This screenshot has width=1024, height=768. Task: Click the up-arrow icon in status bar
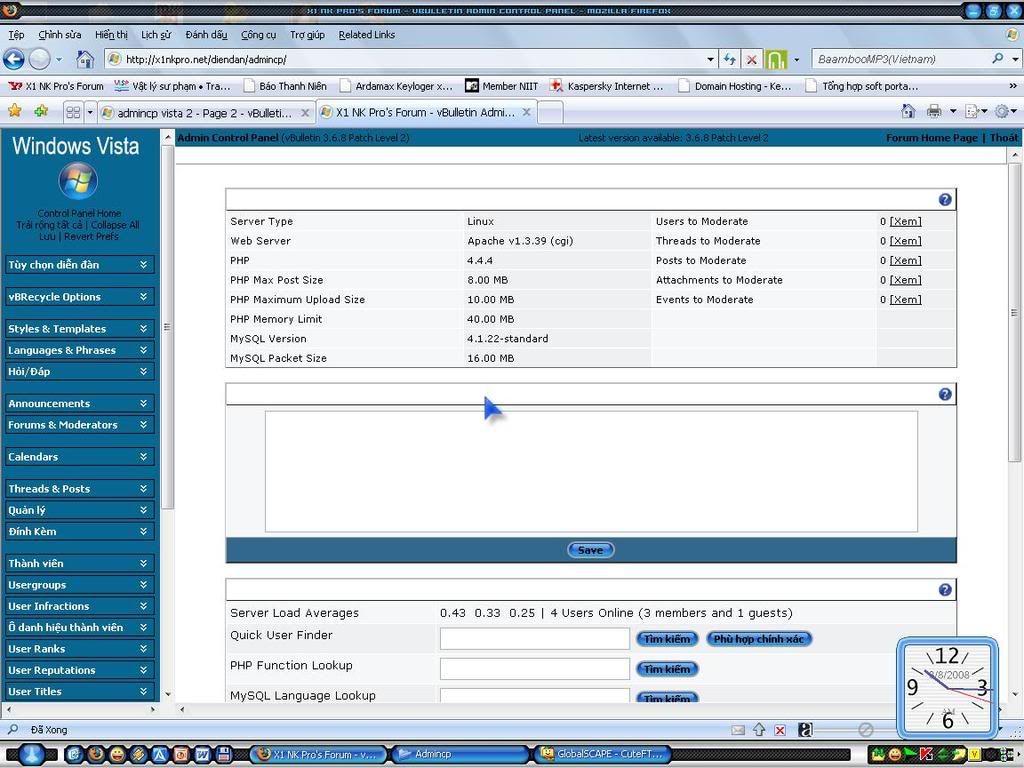click(759, 730)
